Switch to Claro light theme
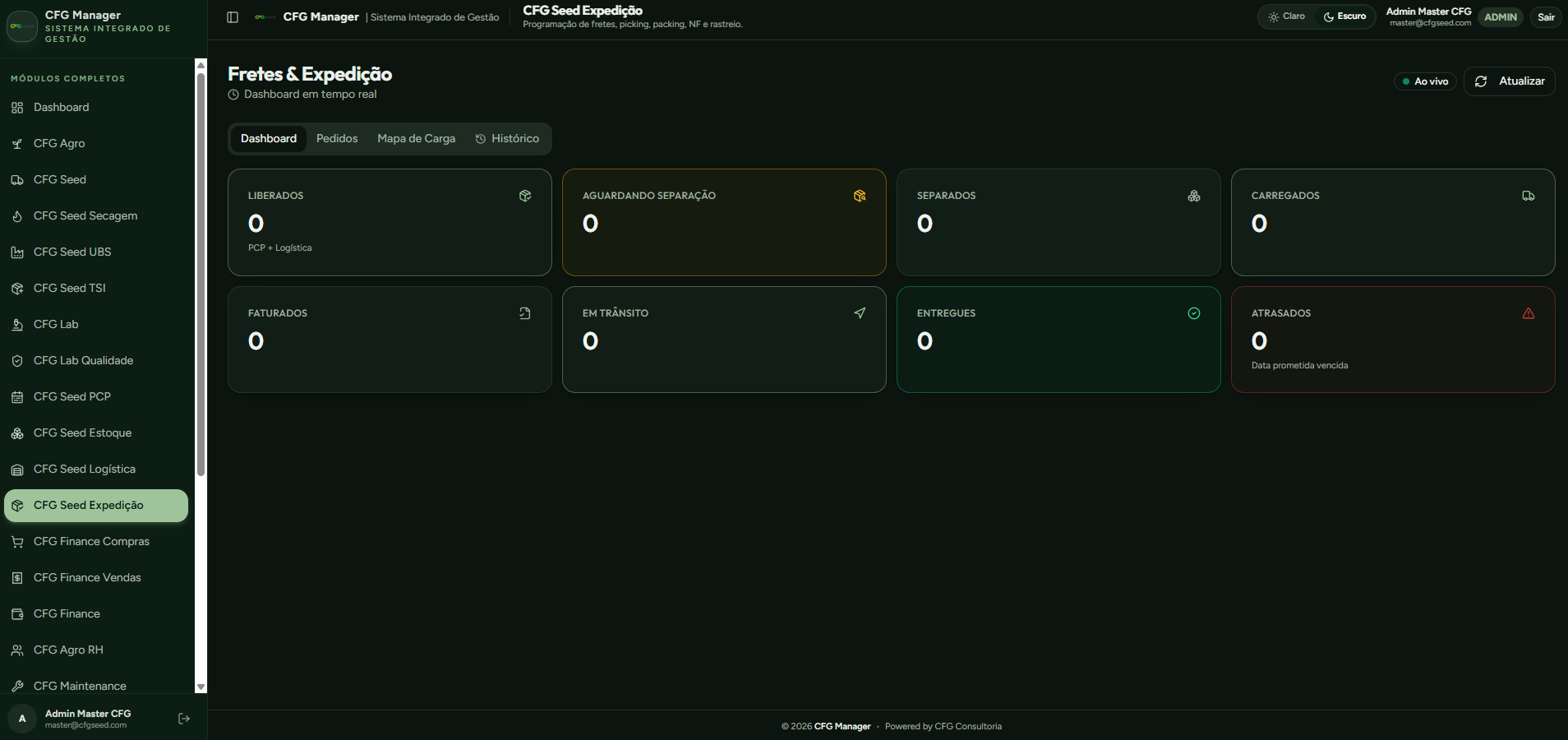Image resolution: width=1568 pixels, height=740 pixels. point(1287,16)
